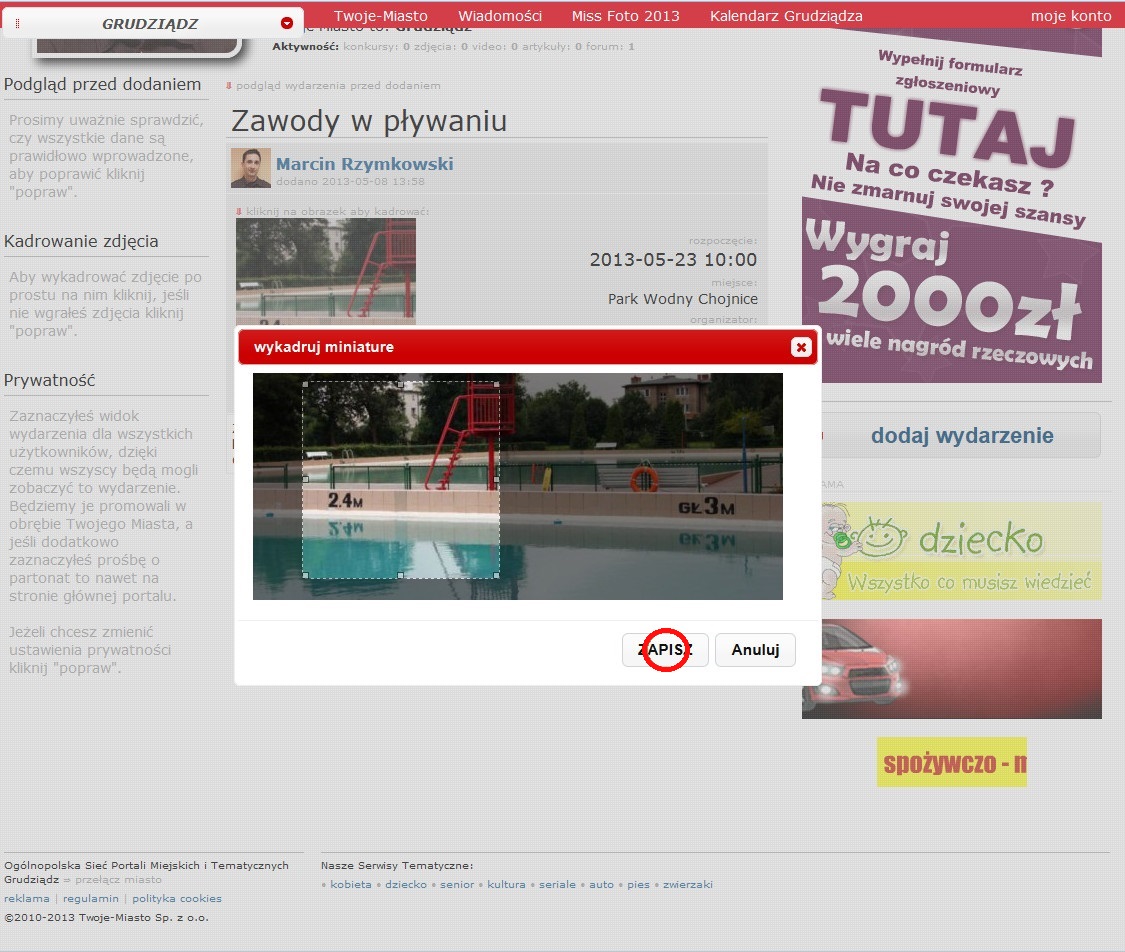
Task: Open moje konto menu item
Action: 1070,16
